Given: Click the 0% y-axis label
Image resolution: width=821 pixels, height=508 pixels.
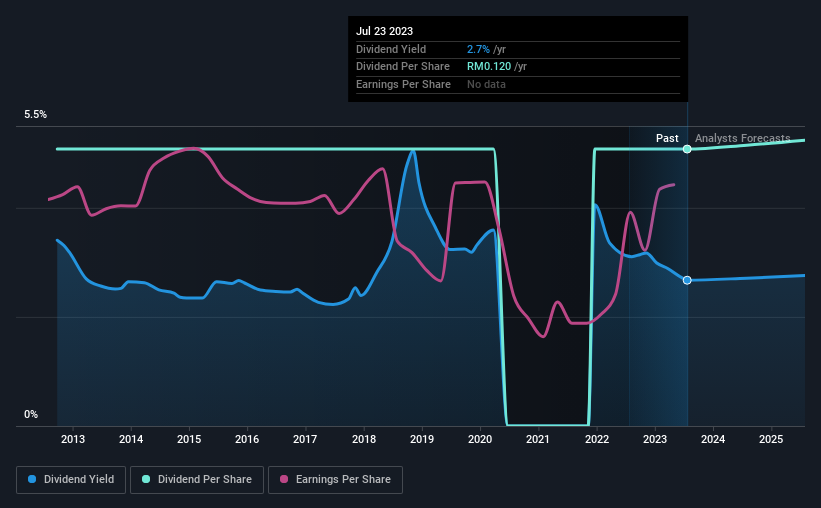Looking at the screenshot, I should tap(31, 414).
